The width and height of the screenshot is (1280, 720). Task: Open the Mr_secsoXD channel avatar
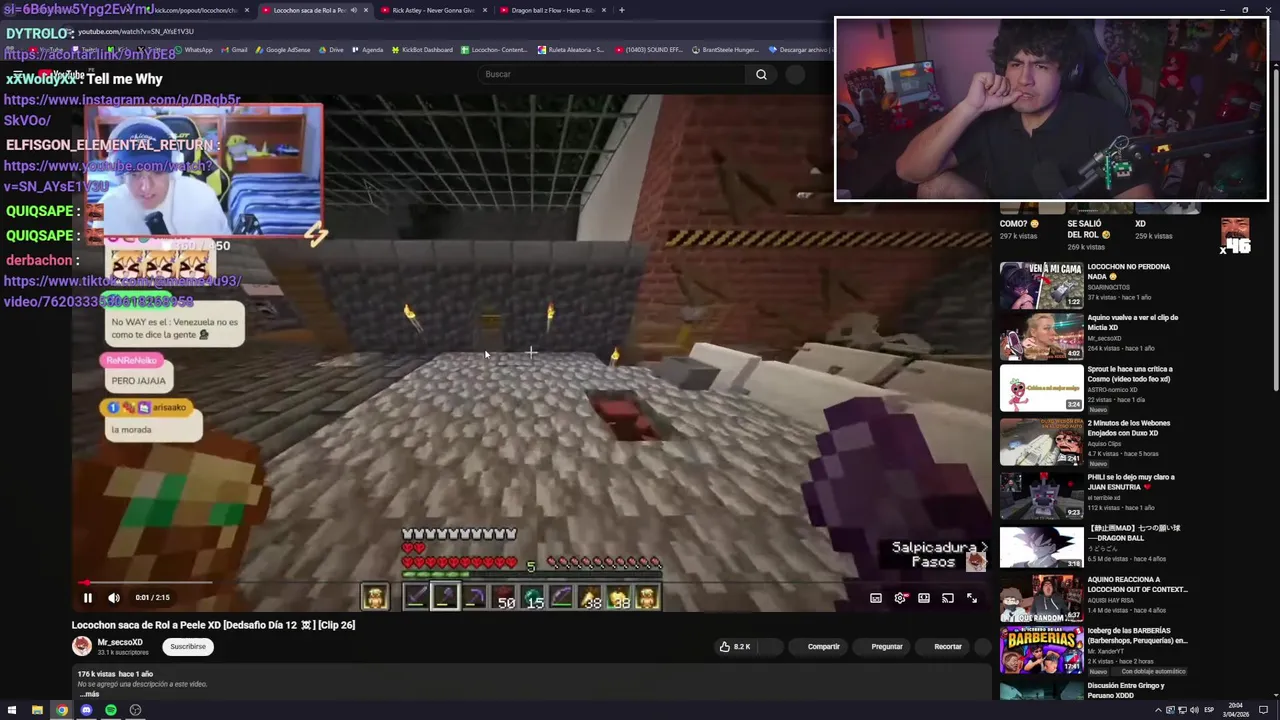(x=81, y=646)
